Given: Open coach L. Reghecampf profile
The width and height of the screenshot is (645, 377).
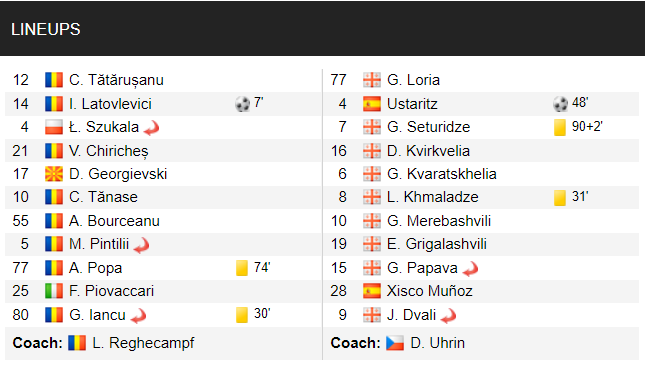Looking at the screenshot, I should [143, 343].
